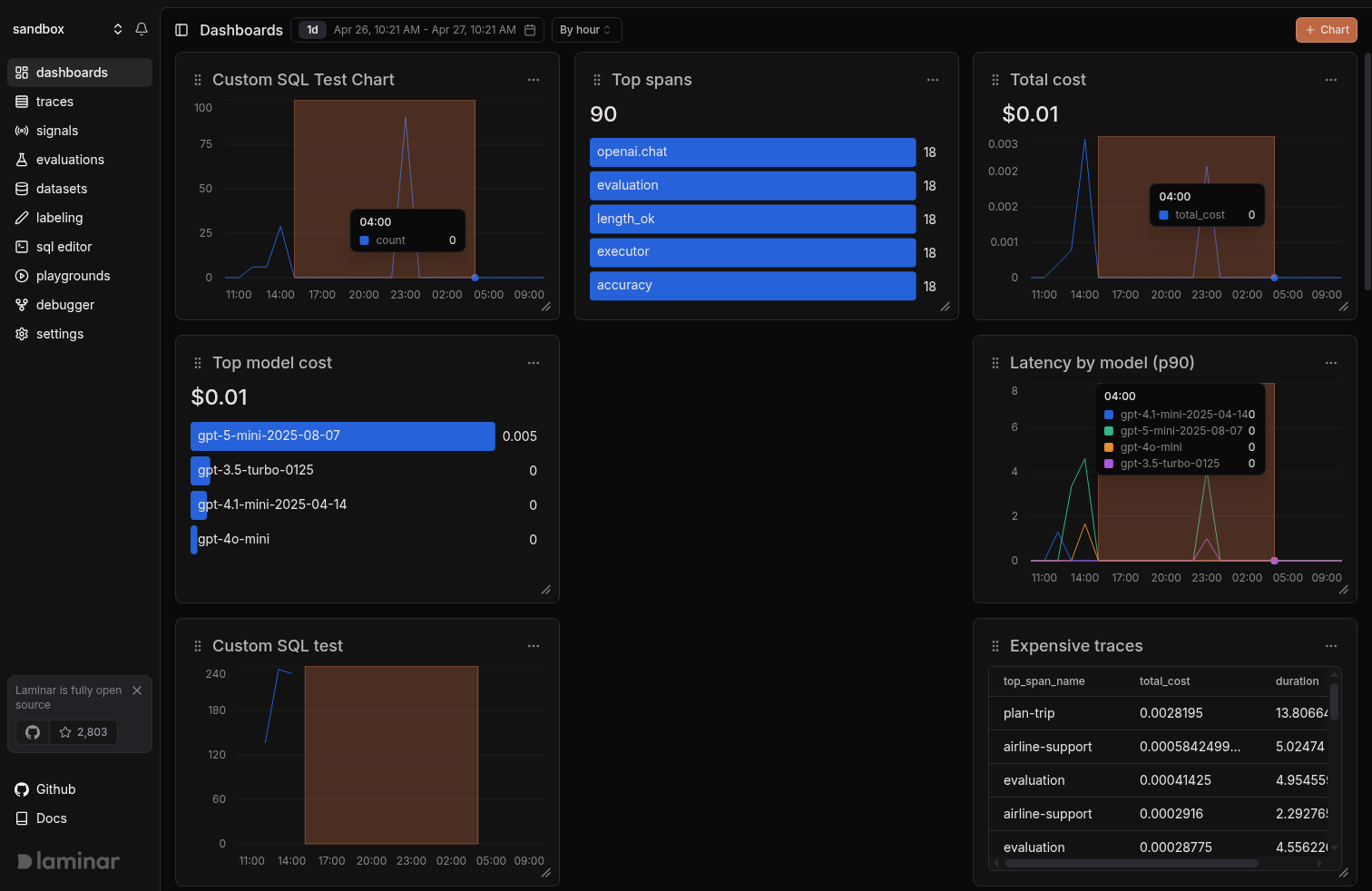Viewport: 1372px width, 891px height.
Task: Select the openai.chat span bar
Action: (752, 152)
